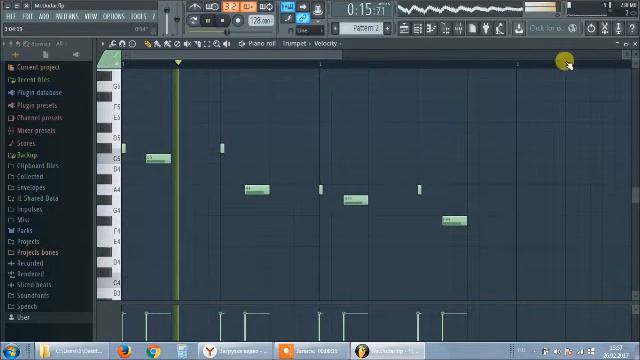Viewport: 640px width, 360px height.
Task: Open the PATTERNS menu
Action: point(67,17)
